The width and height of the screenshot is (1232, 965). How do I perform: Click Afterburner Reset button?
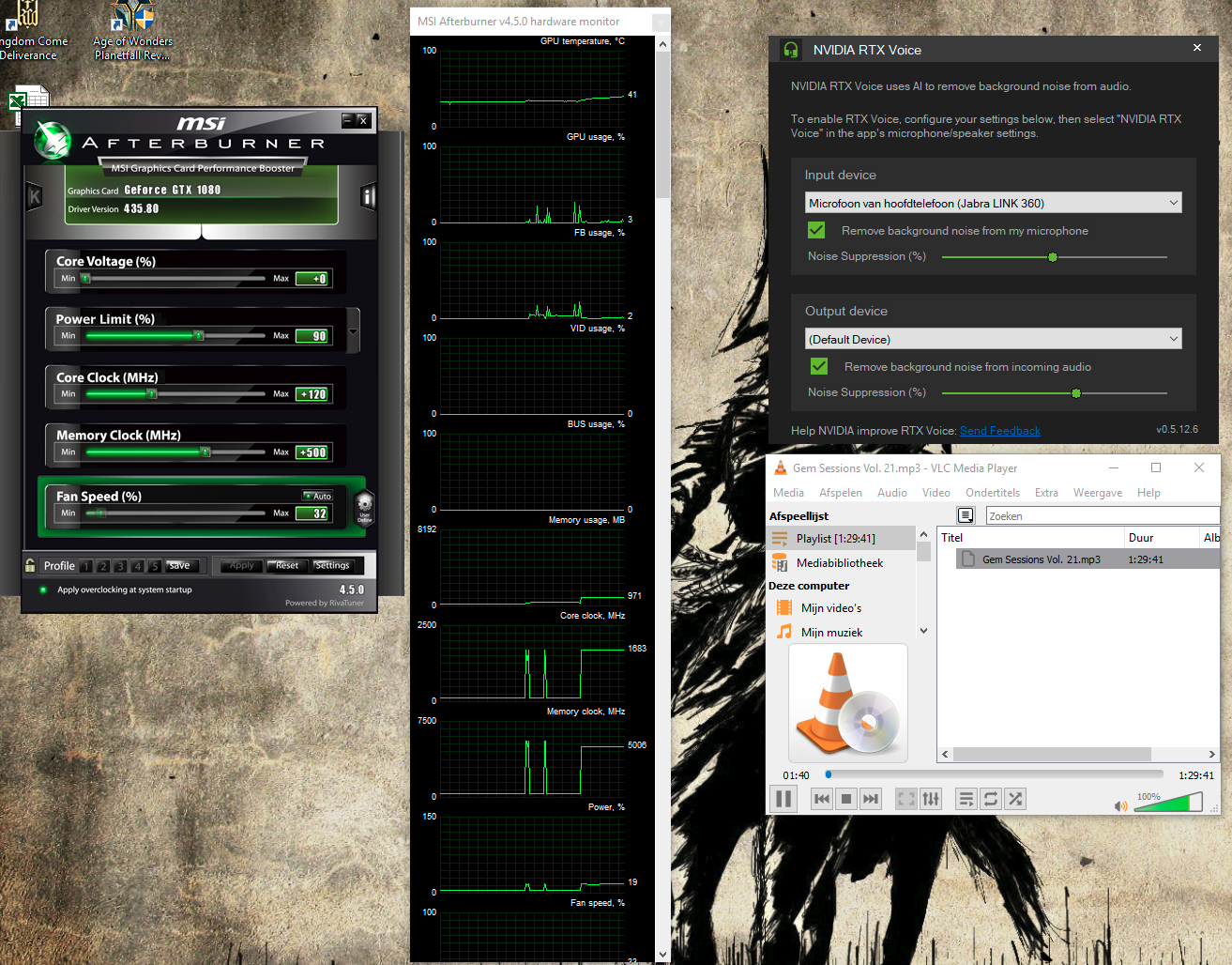coord(287,565)
